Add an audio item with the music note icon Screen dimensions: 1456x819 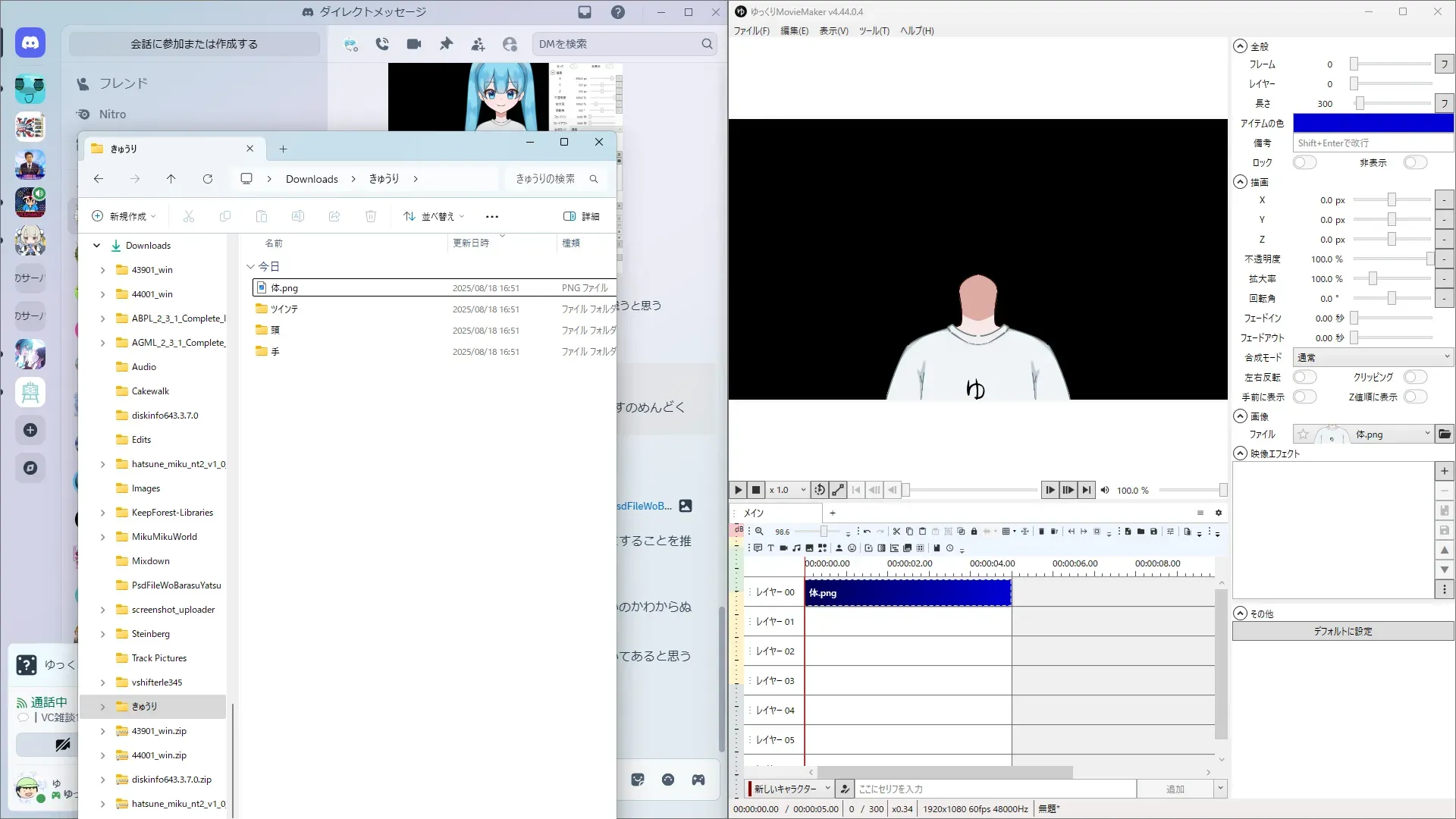click(796, 548)
